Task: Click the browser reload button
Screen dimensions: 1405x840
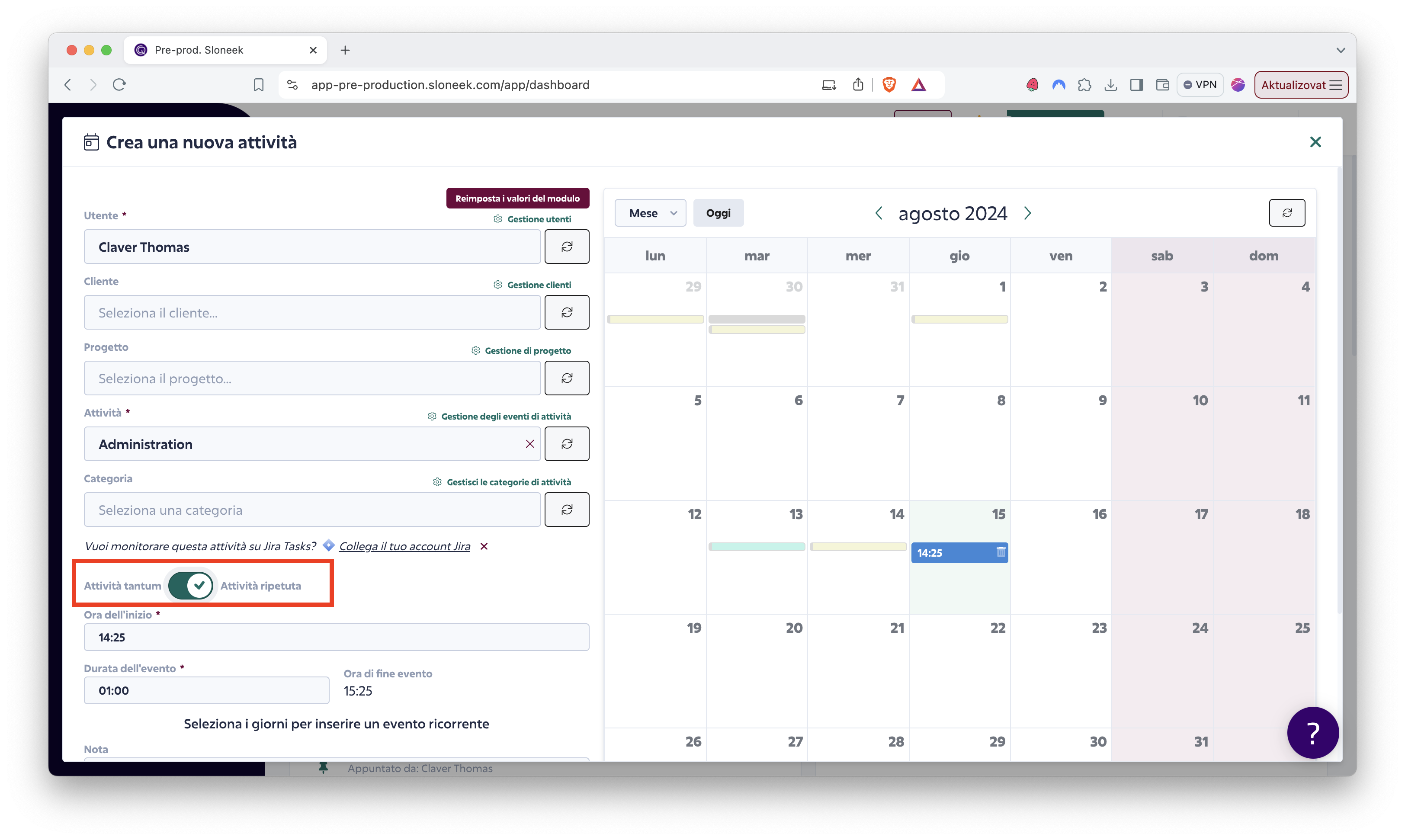Action: 119,85
